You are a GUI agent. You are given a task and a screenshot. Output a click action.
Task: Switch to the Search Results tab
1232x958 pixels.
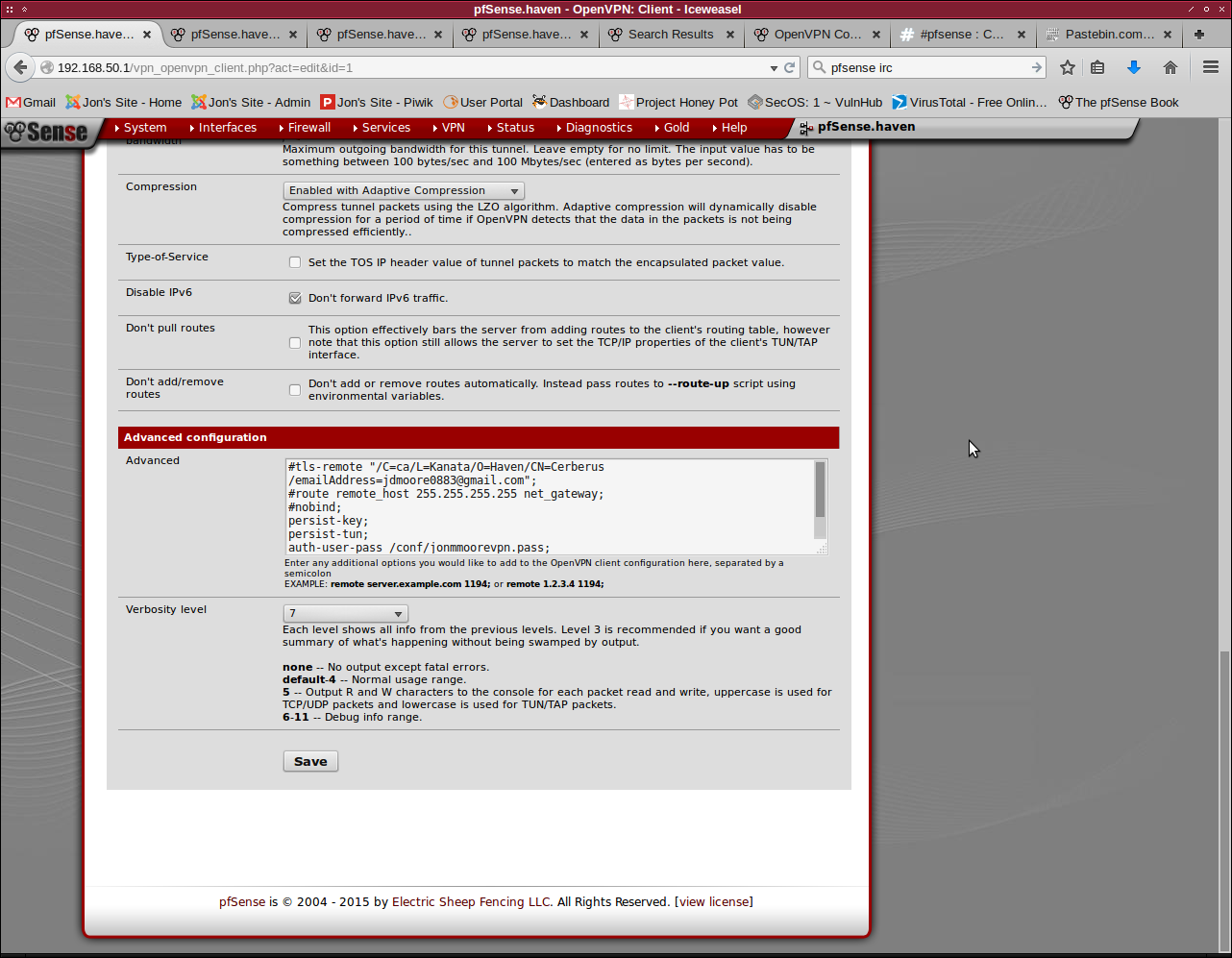point(670,35)
